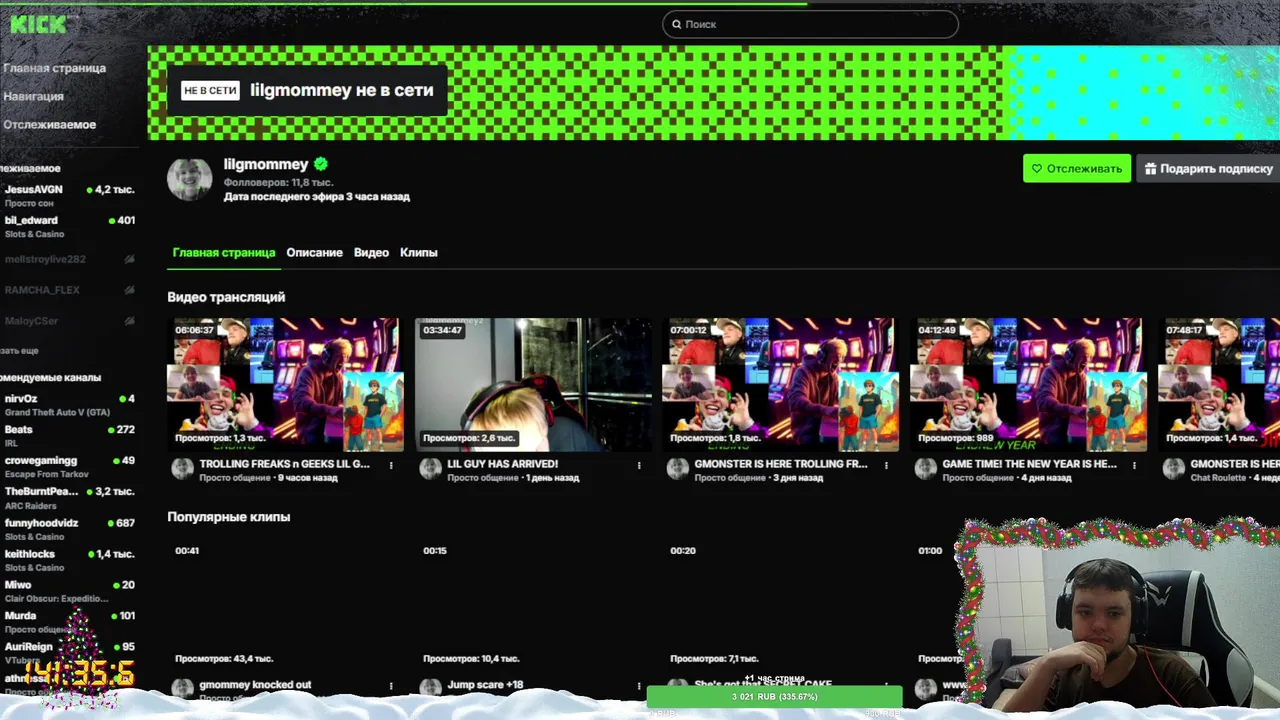The image size is (1280, 720).
Task: Open options menu for GMONSTER IS HERE TROLLING video
Action: coord(886,465)
